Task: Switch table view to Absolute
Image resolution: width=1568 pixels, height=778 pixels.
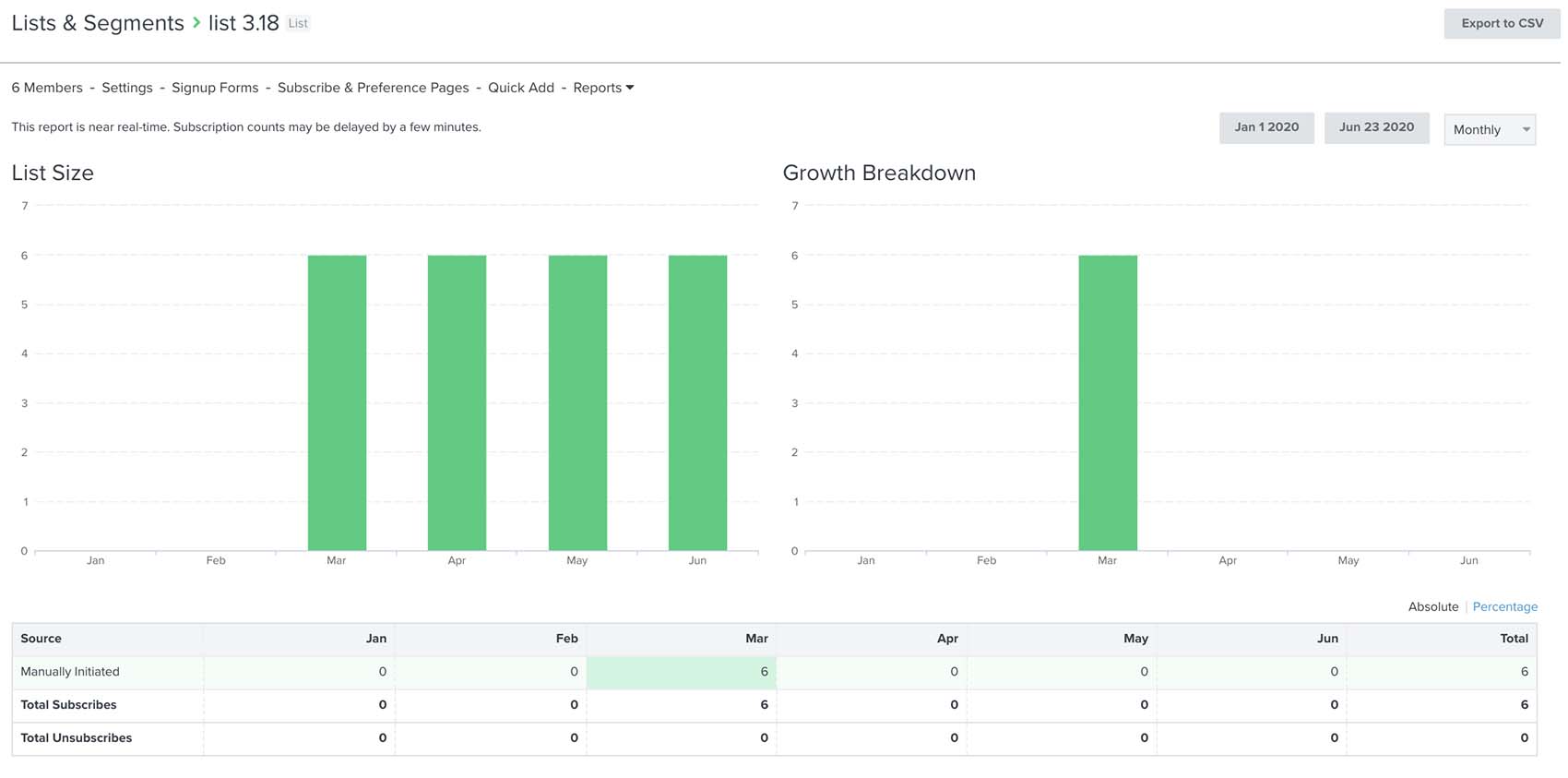Action: [1432, 606]
